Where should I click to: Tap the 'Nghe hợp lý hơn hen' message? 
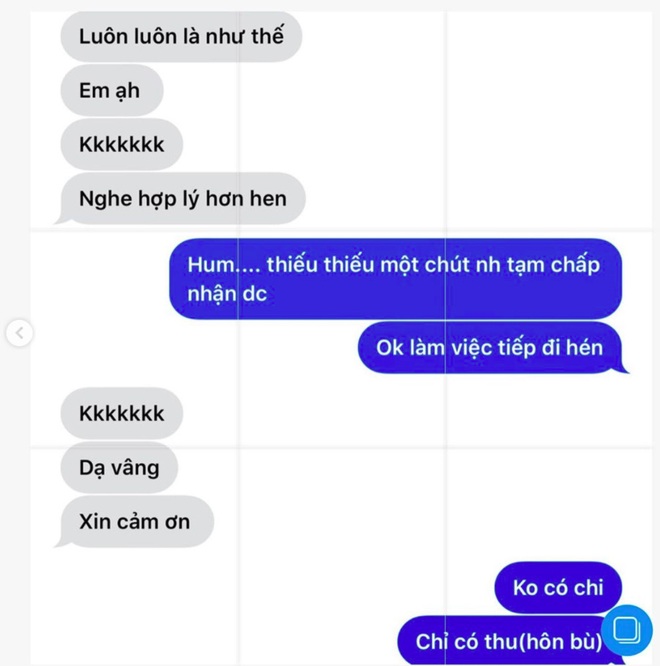[x=181, y=198]
